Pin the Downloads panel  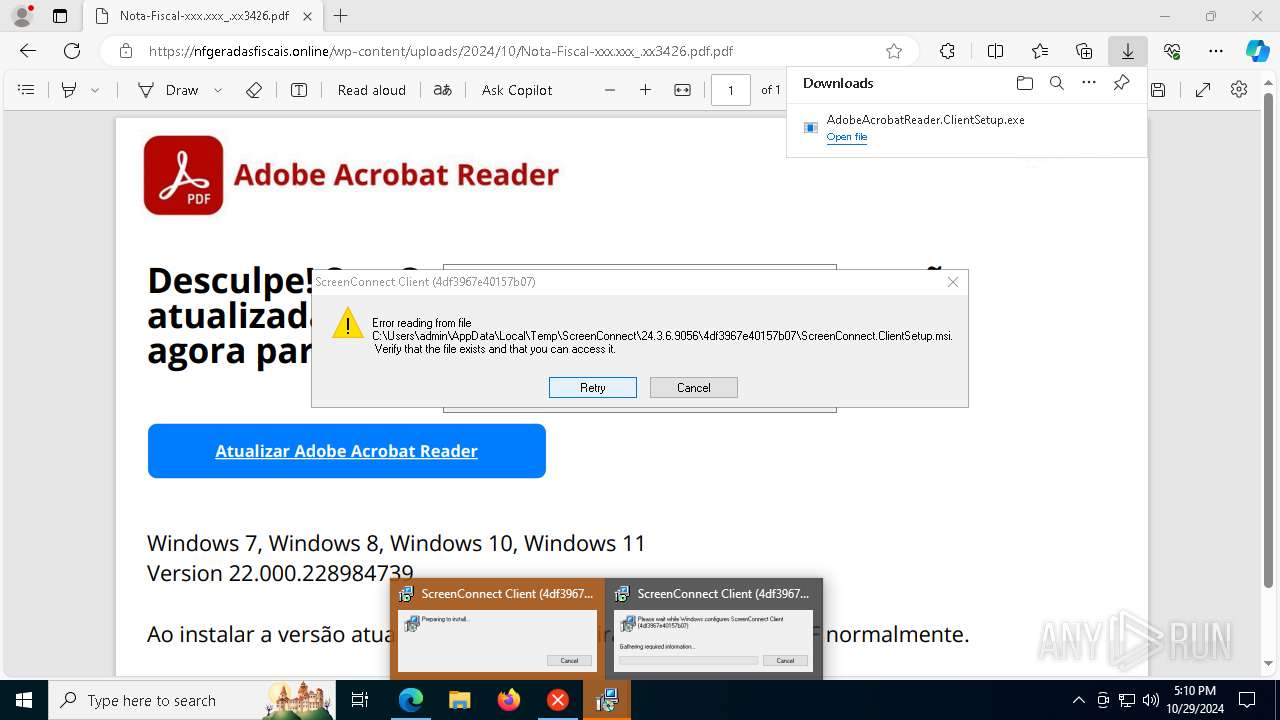(1122, 83)
